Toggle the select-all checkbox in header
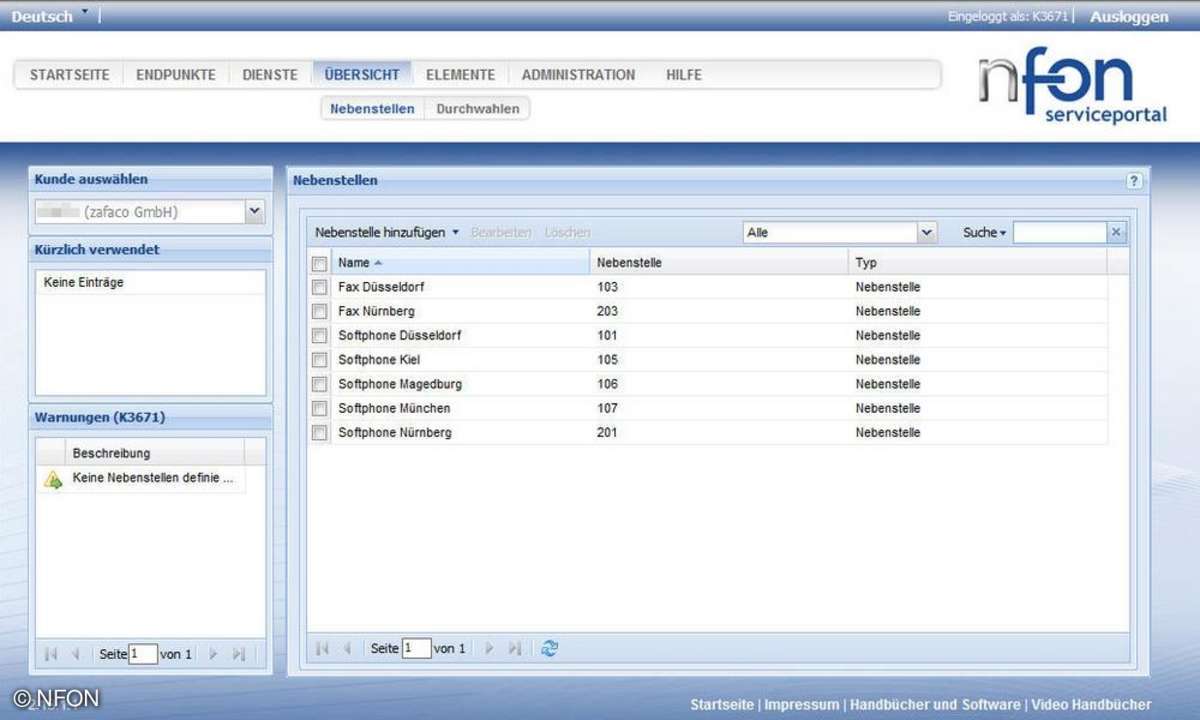The height and width of the screenshot is (720, 1200). pyautogui.click(x=319, y=264)
